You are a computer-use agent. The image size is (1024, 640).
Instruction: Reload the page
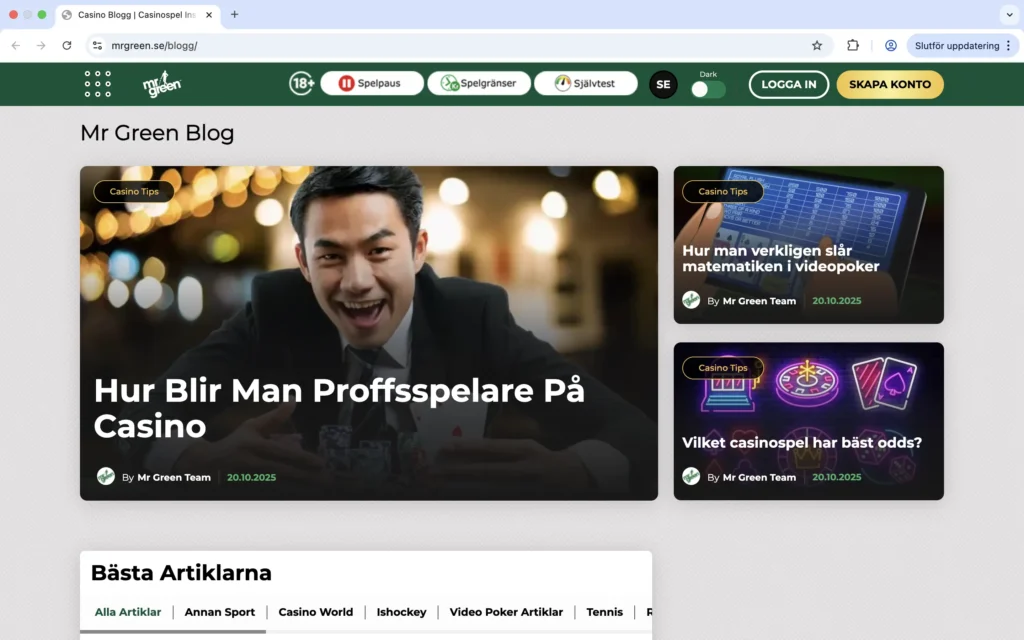67,46
